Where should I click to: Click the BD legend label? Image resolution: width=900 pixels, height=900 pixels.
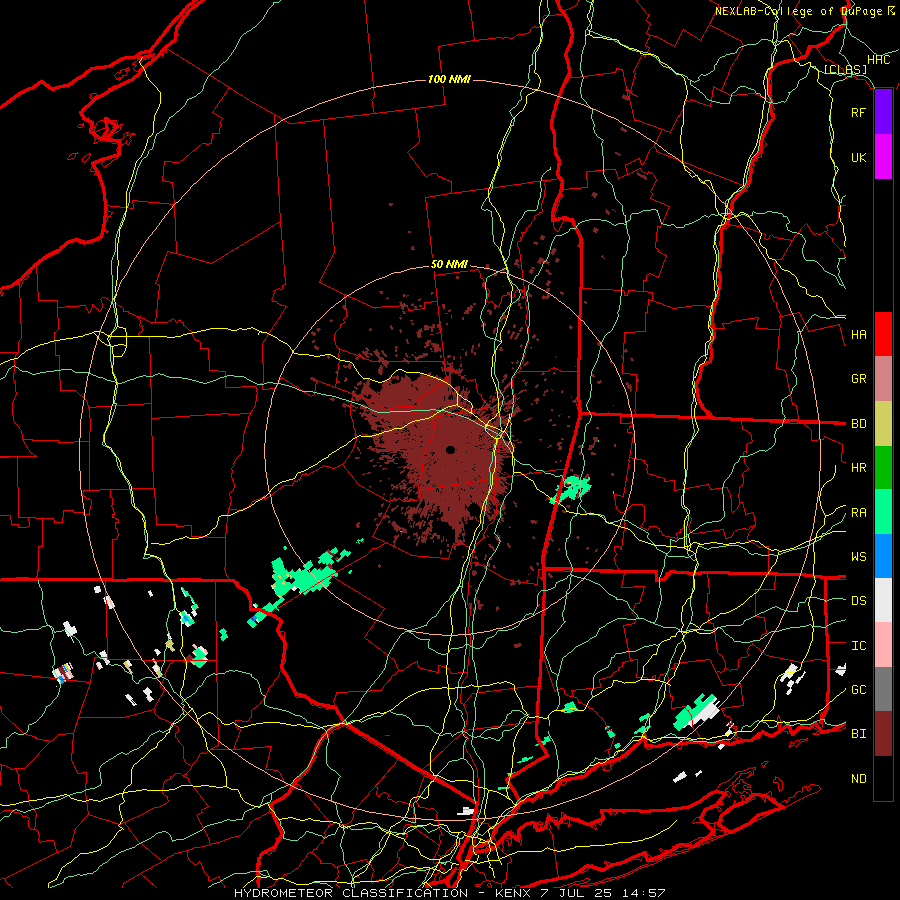858,424
